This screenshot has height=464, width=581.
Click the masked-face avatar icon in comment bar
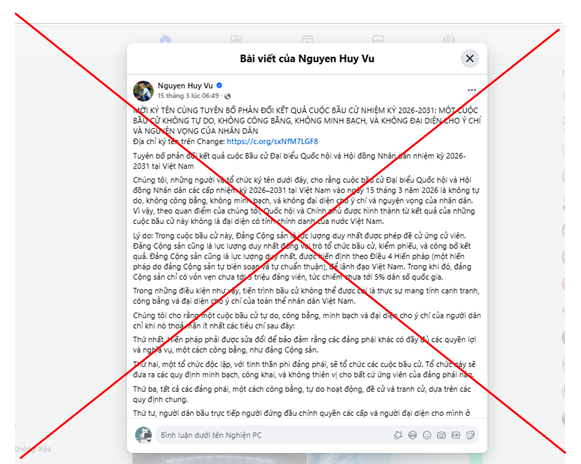click(x=412, y=435)
